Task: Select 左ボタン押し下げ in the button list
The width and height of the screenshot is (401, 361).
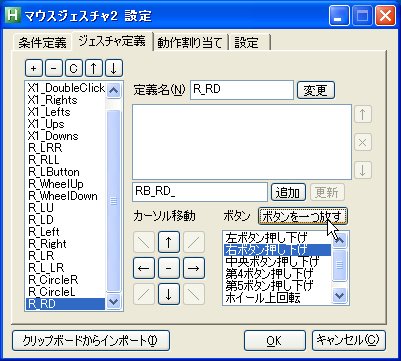Action: coord(277,238)
